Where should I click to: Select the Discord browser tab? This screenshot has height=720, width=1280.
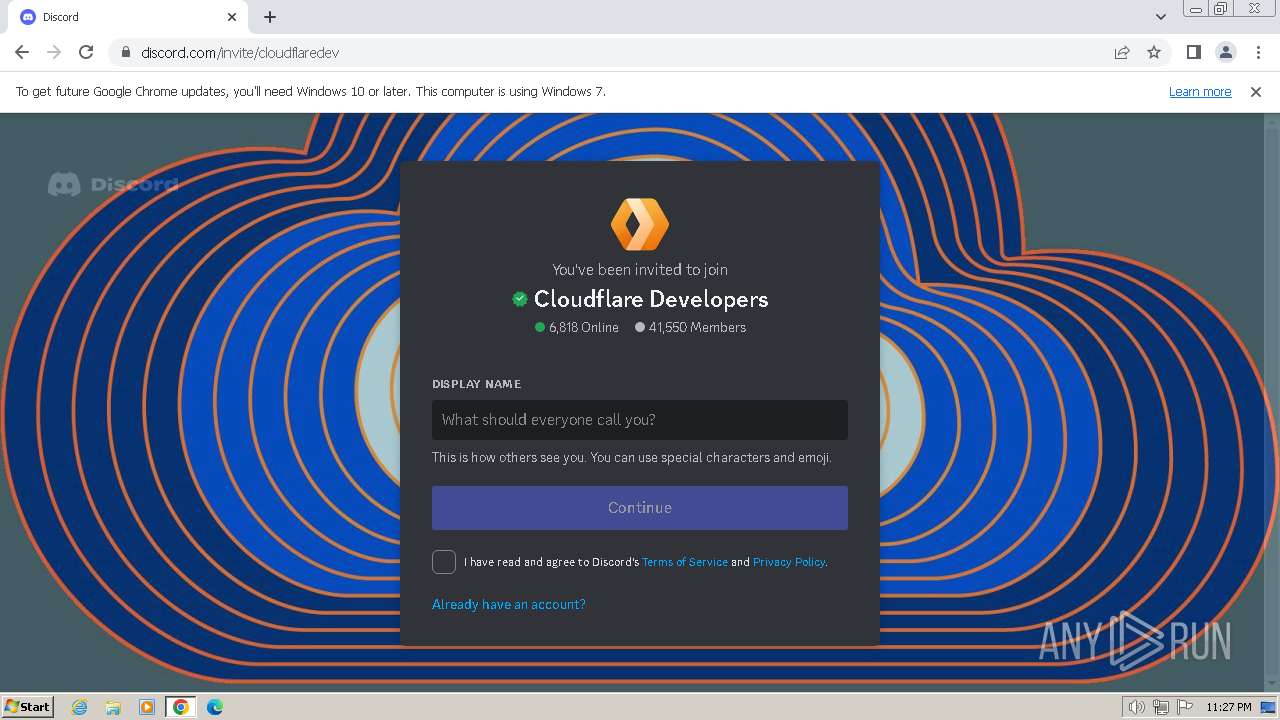click(128, 17)
